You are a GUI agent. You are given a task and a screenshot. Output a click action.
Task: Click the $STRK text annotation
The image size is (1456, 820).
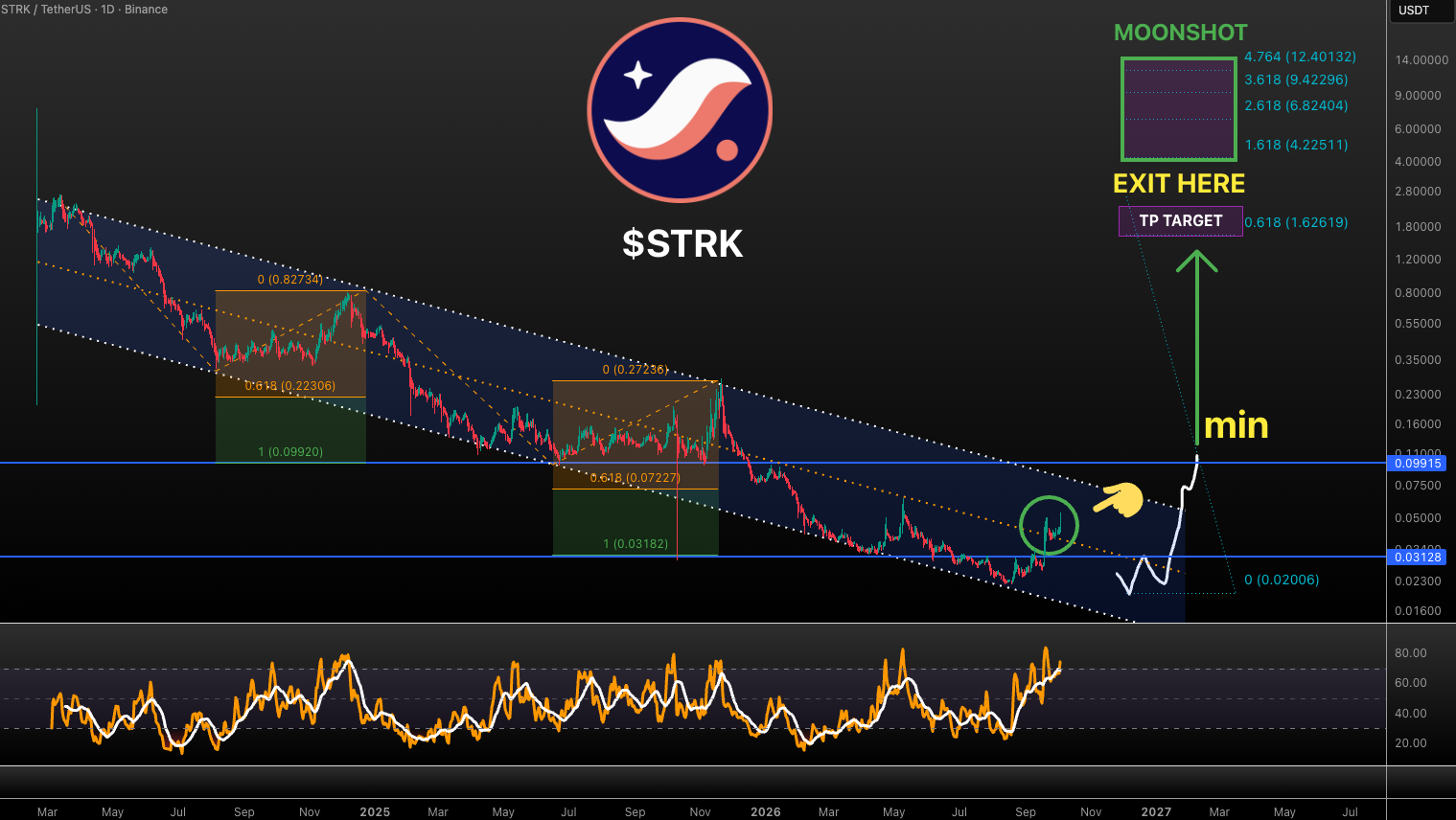click(682, 243)
